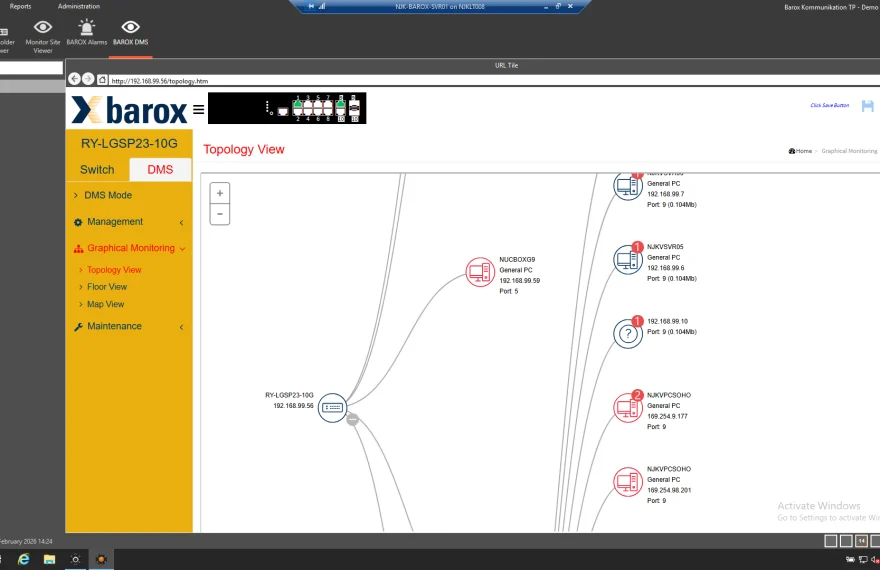Screen dimensions: 880x570
Task: Collapse the branch with grey minus circle
Action: coord(352,419)
